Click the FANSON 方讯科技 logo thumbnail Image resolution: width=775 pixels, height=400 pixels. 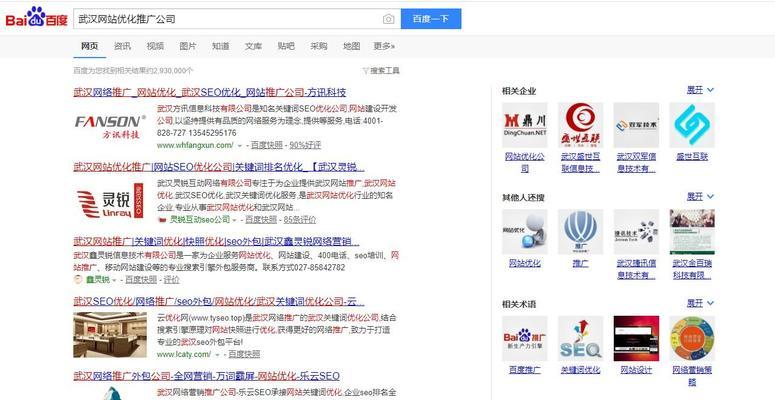(111, 127)
